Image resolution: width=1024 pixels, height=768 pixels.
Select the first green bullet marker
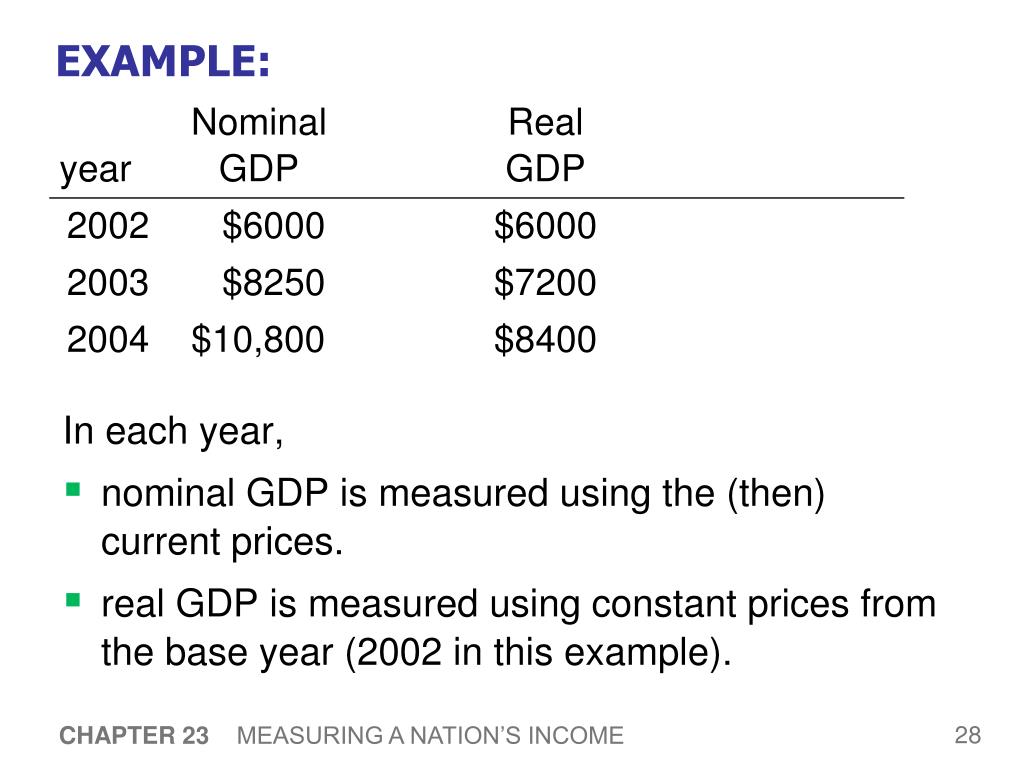point(73,489)
